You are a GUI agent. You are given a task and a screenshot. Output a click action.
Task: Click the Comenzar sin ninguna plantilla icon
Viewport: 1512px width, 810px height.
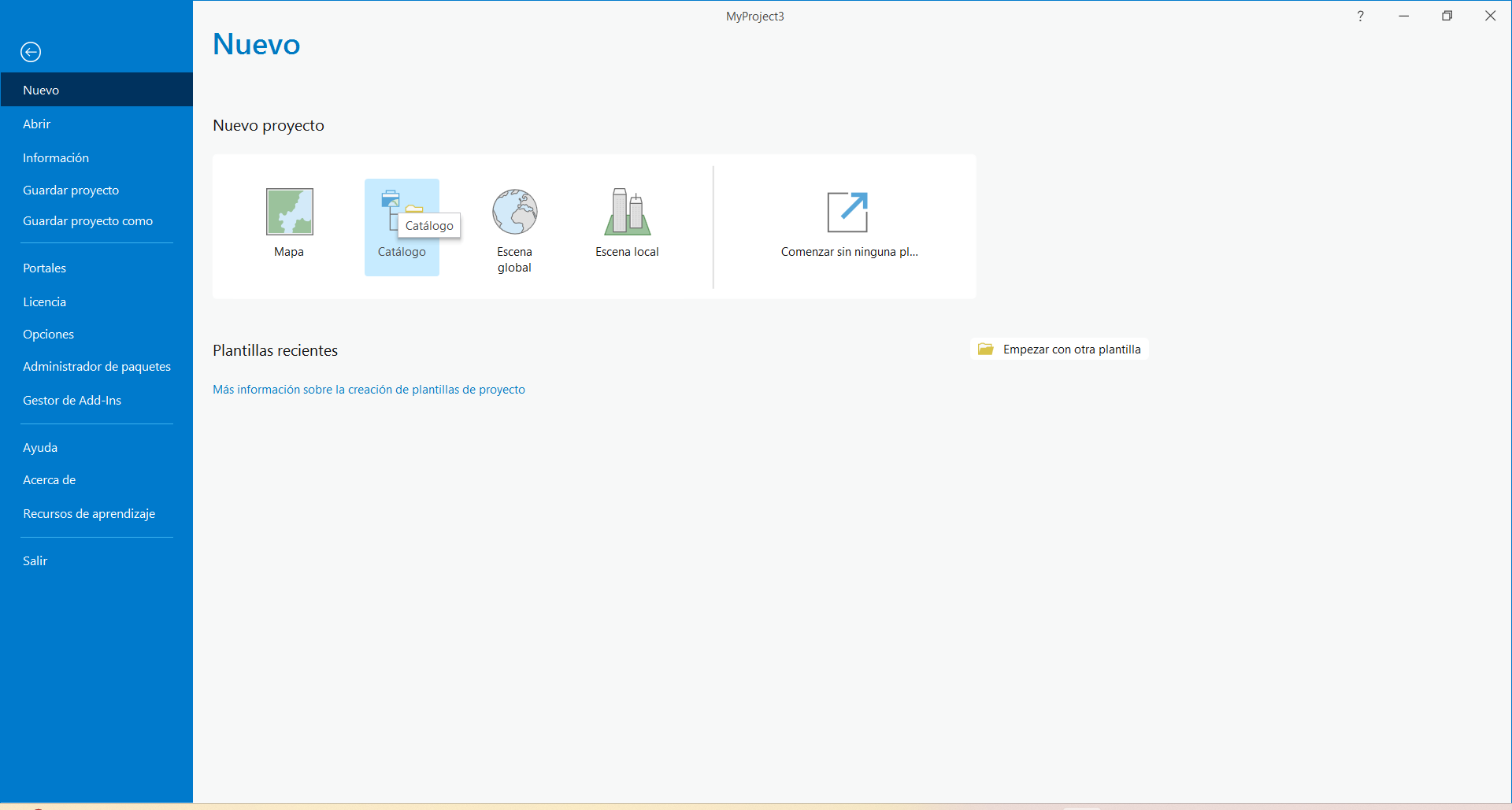coord(847,212)
